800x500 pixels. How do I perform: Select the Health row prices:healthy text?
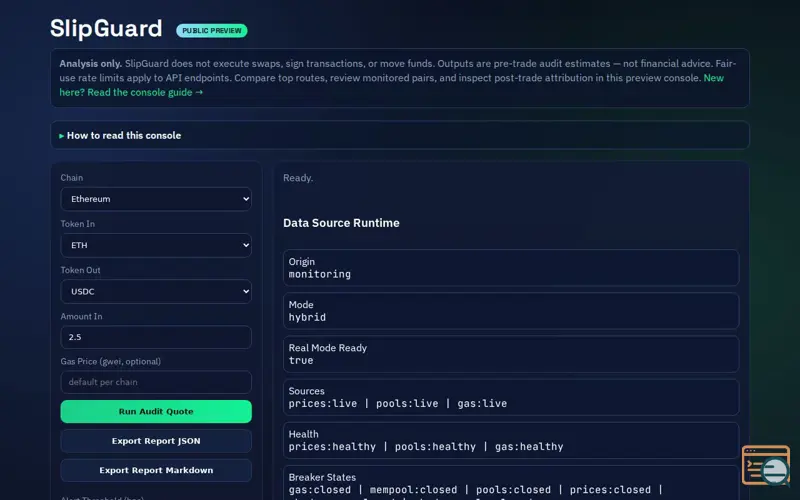point(332,447)
